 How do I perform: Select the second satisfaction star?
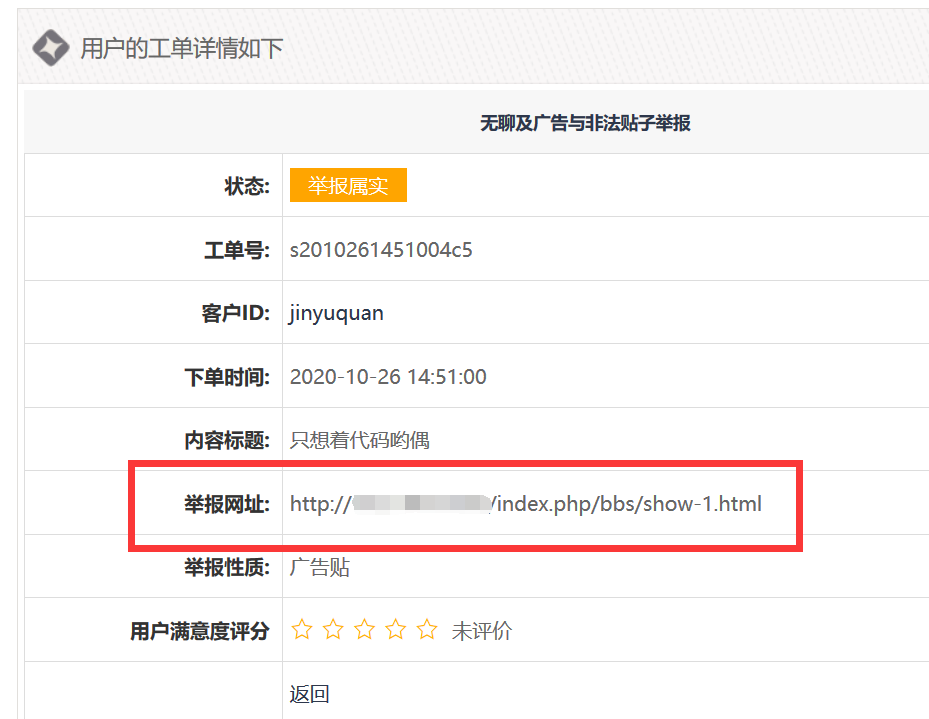pyautogui.click(x=333, y=630)
